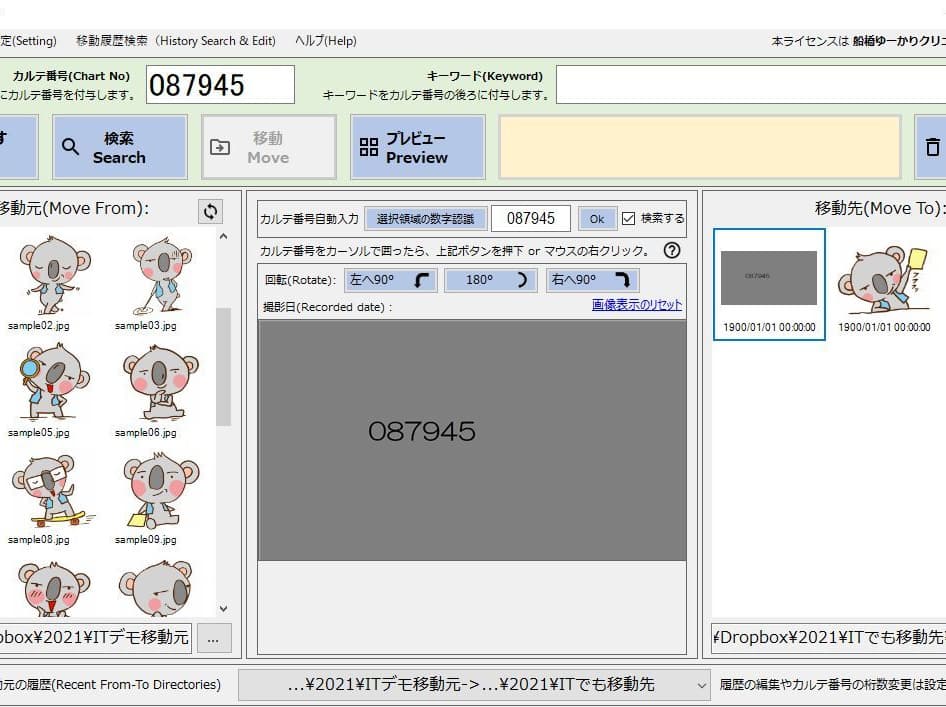Open the Preview grid button

pos(417,147)
